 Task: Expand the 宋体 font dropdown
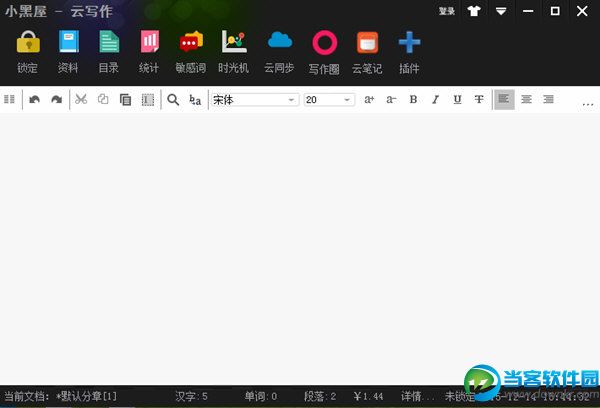291,100
